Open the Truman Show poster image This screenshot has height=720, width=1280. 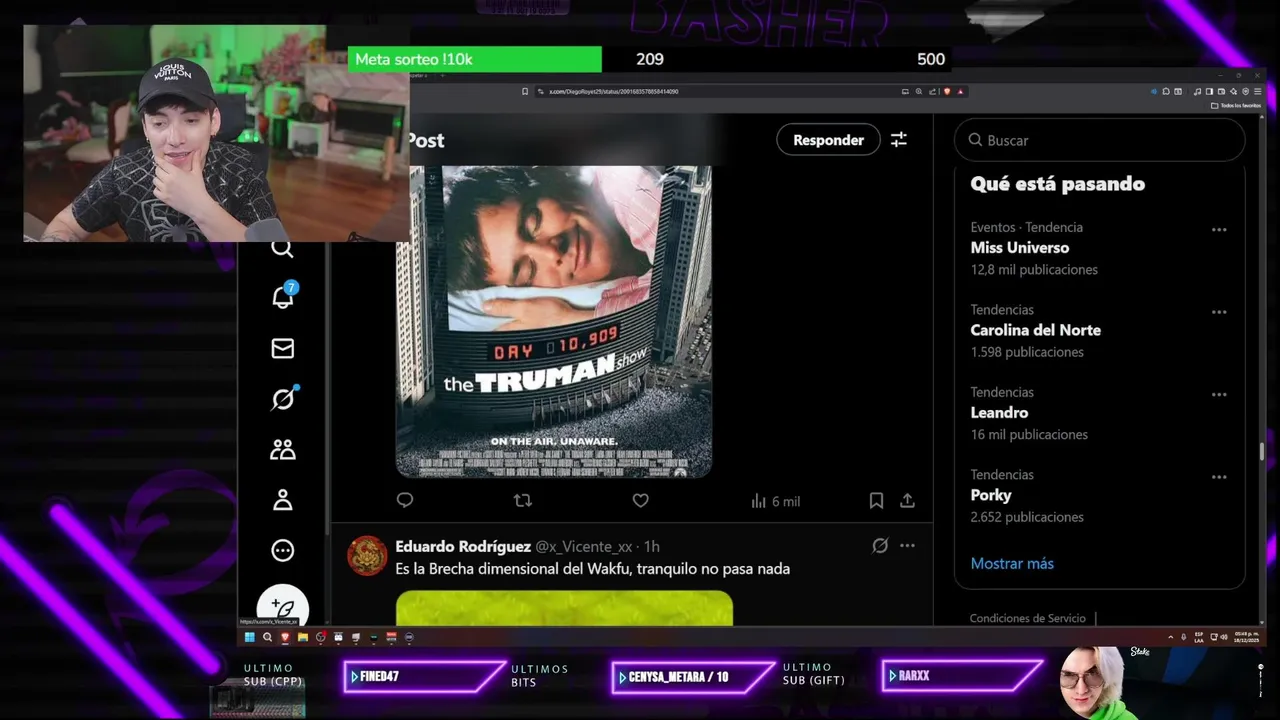coord(554,321)
